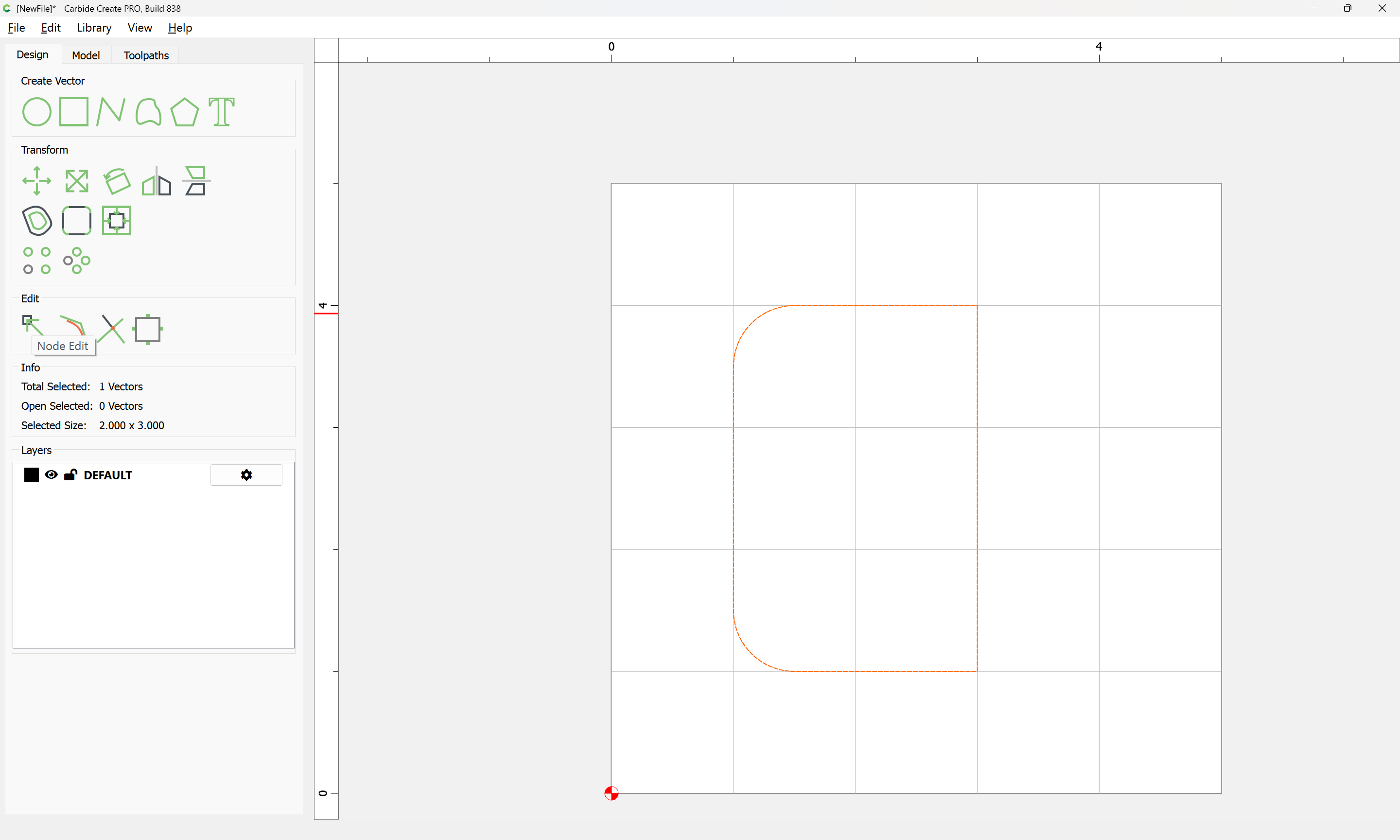
Task: Click the Move transform icon
Action: [37, 181]
